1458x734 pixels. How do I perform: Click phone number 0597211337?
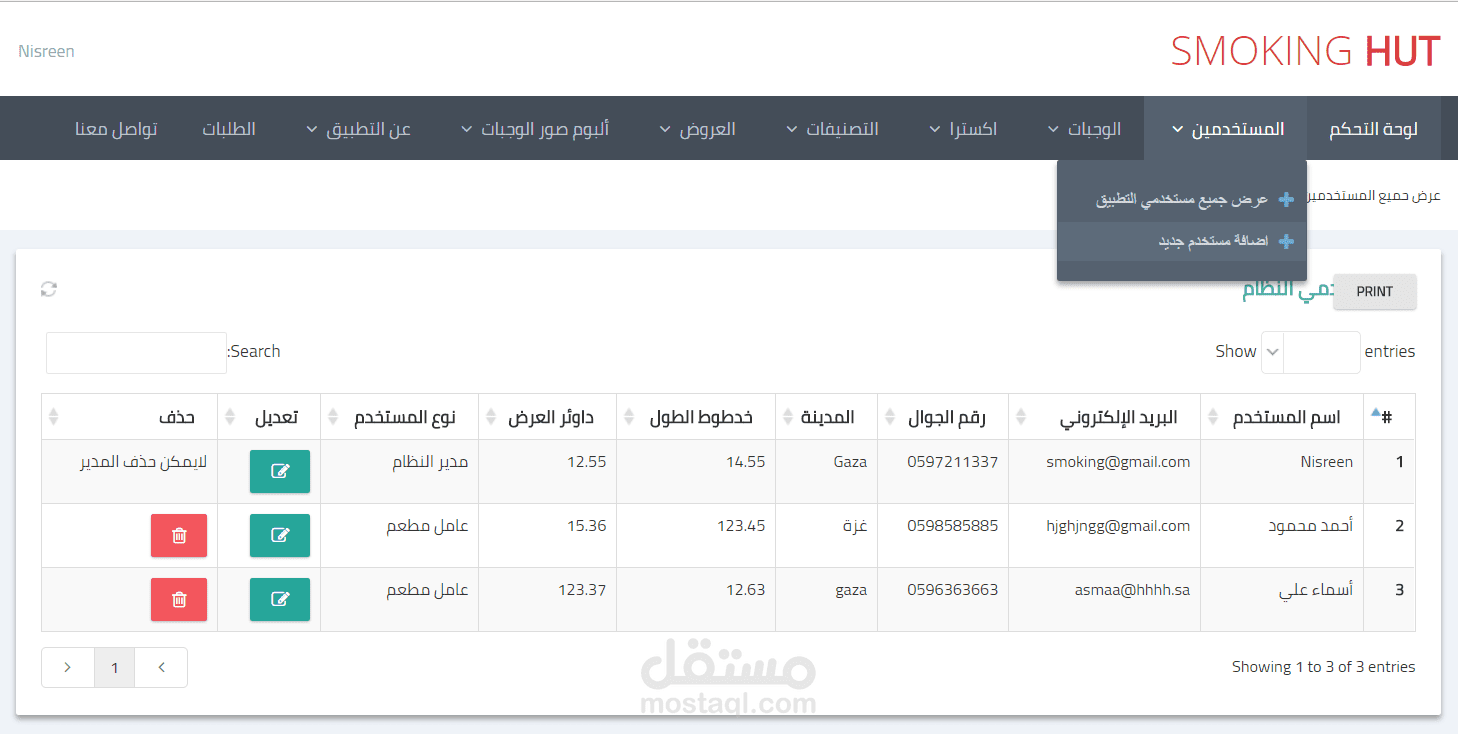pyautogui.click(x=953, y=462)
